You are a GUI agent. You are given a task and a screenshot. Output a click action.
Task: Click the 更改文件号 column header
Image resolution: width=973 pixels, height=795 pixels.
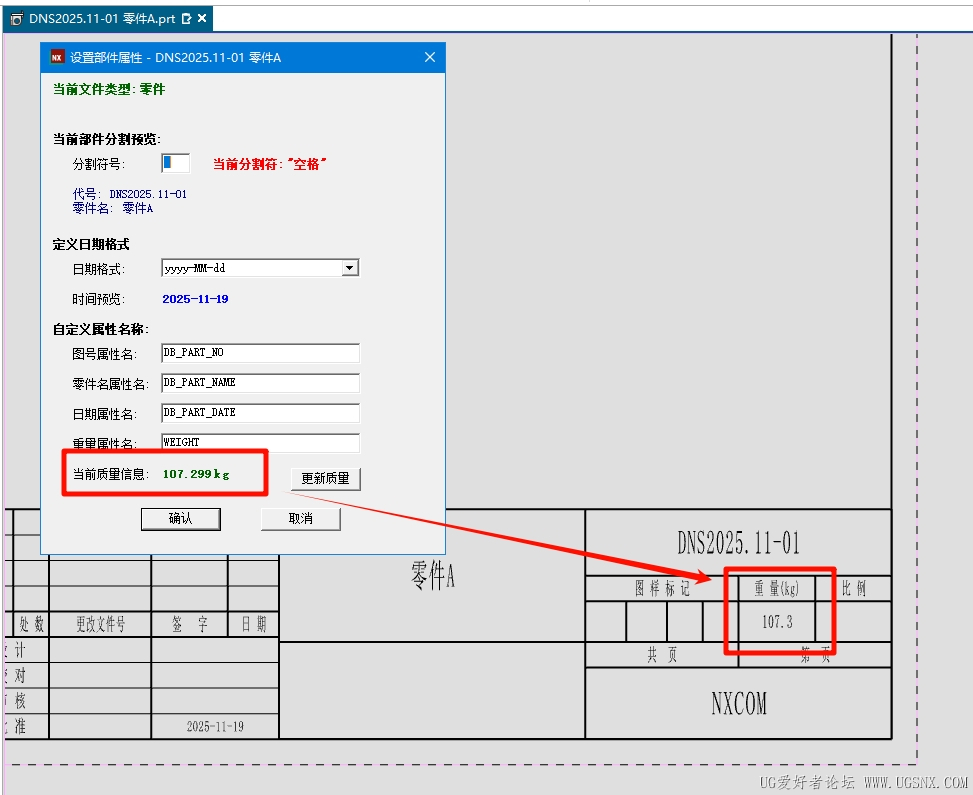101,624
